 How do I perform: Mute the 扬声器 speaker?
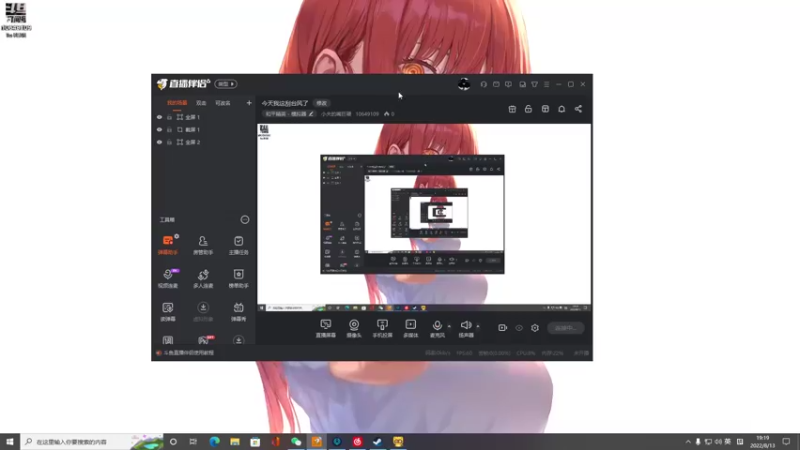coord(466,328)
